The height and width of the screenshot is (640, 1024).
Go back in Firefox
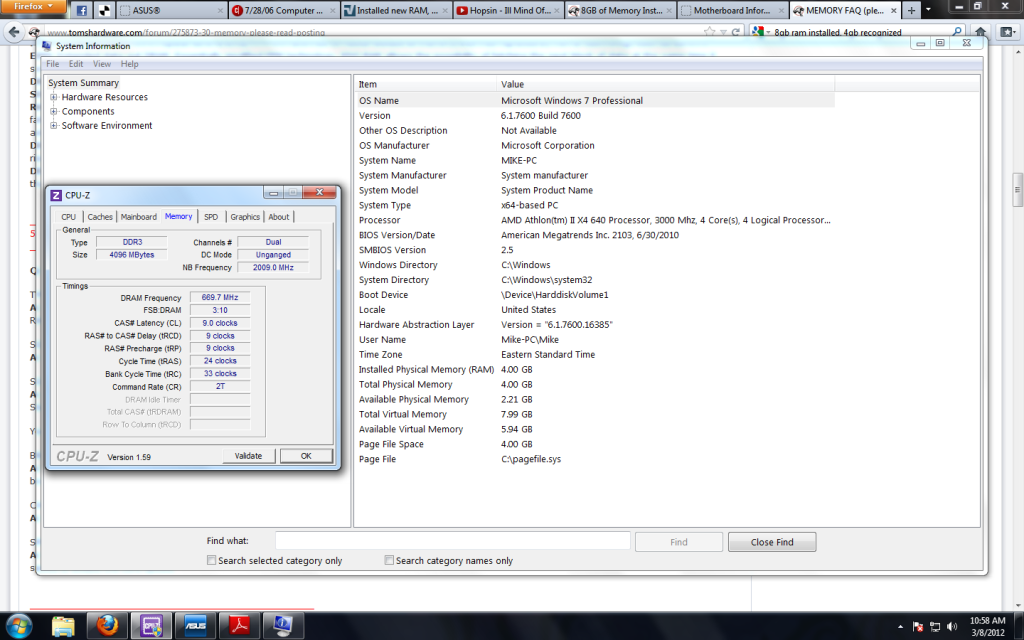click(14, 32)
